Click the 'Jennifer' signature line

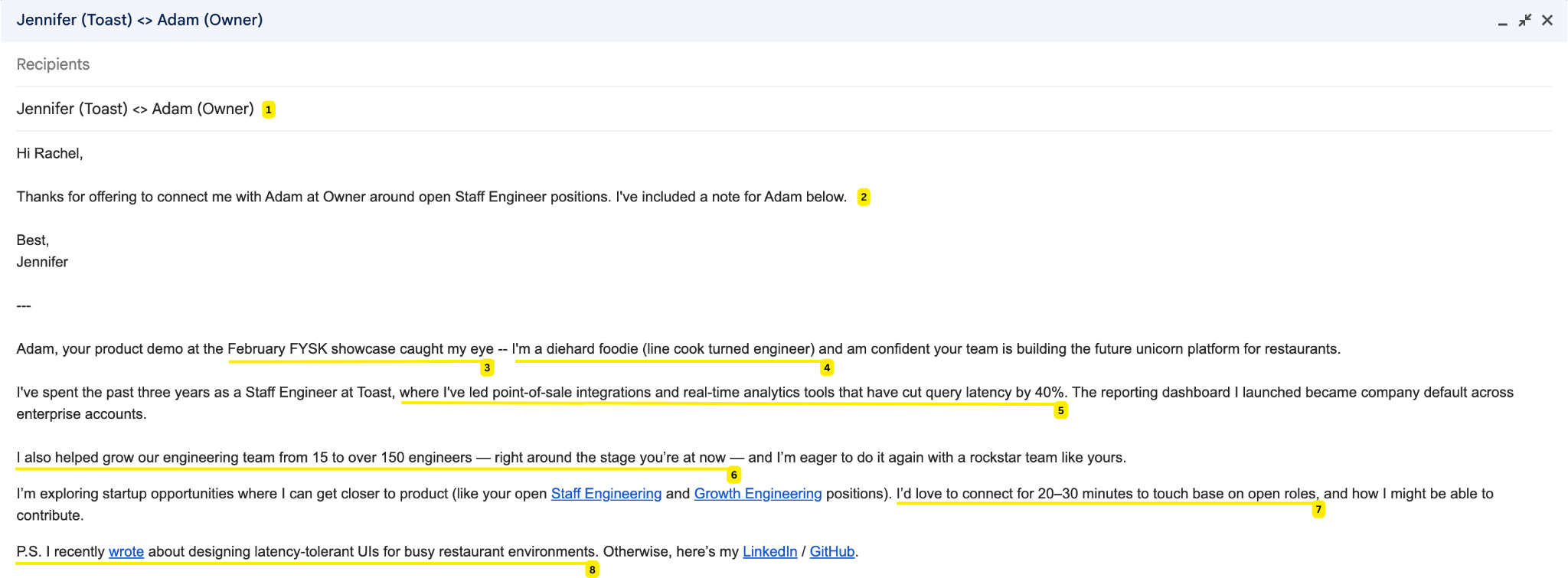pos(42,262)
